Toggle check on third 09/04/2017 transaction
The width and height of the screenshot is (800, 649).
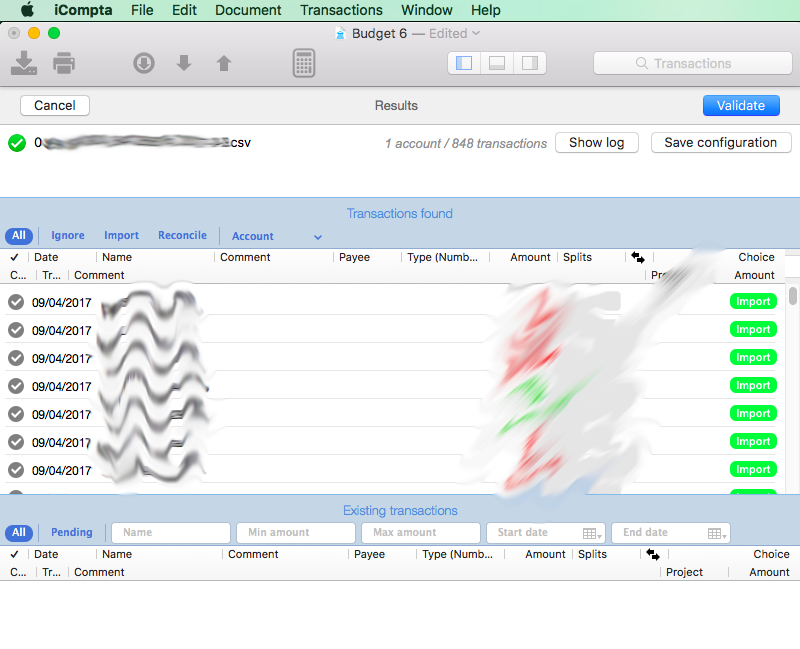(x=16, y=358)
